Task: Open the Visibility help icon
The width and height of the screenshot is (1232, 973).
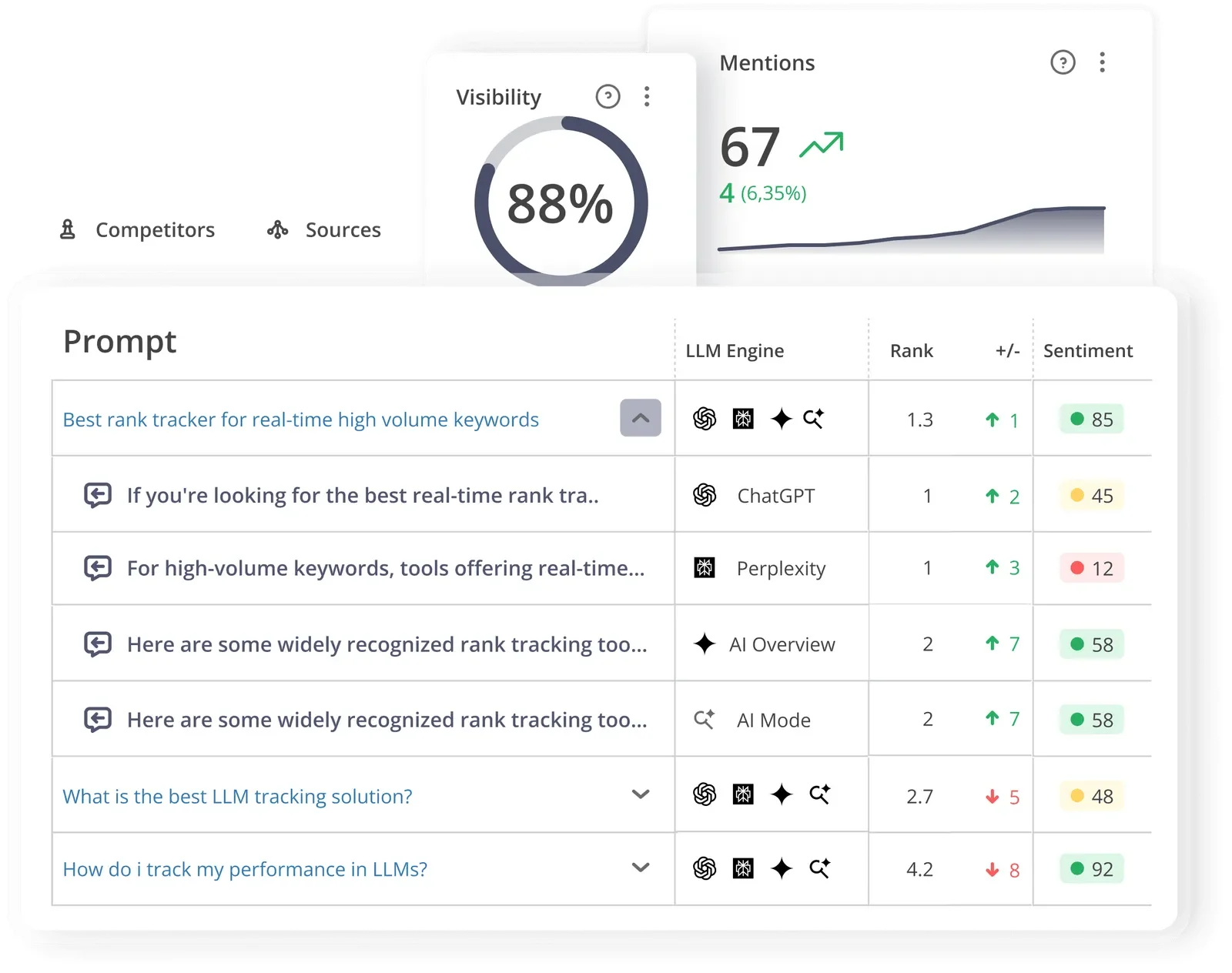Action: [x=608, y=96]
